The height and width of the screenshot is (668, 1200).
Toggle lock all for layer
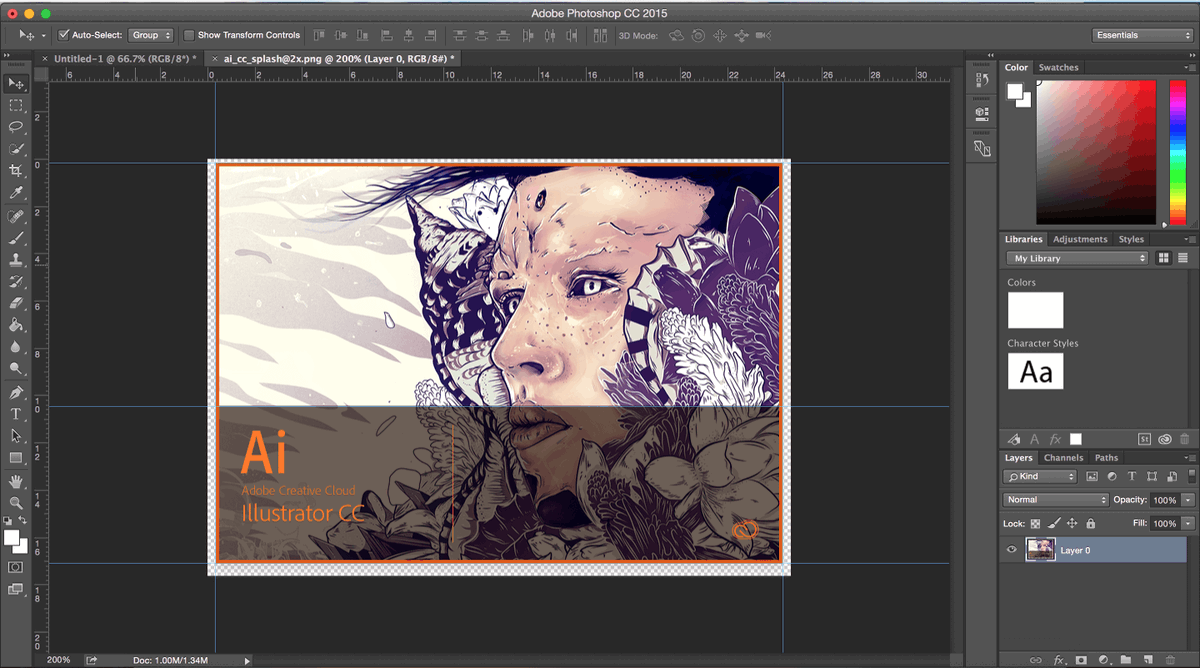tap(1090, 523)
